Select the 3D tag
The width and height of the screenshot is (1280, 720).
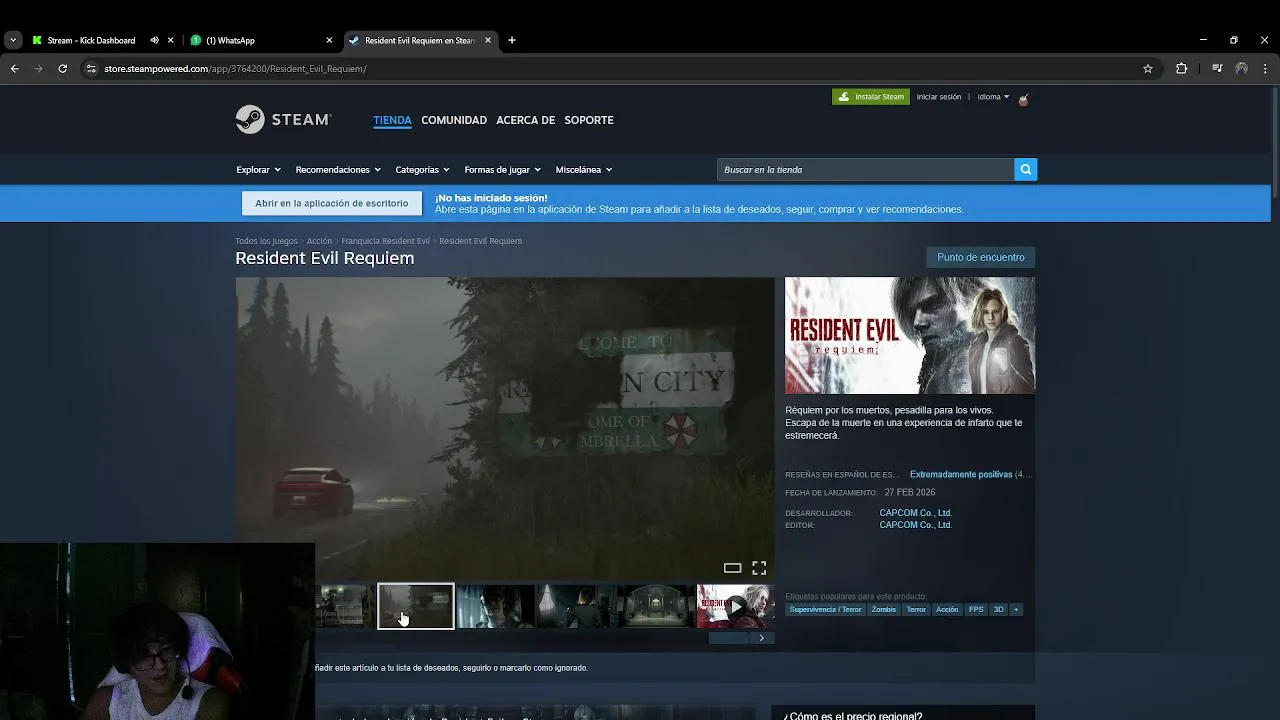coord(998,609)
